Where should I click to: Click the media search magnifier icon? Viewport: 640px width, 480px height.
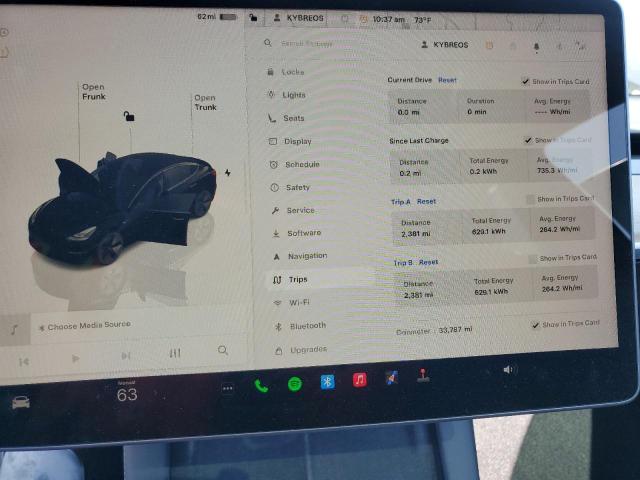(223, 351)
